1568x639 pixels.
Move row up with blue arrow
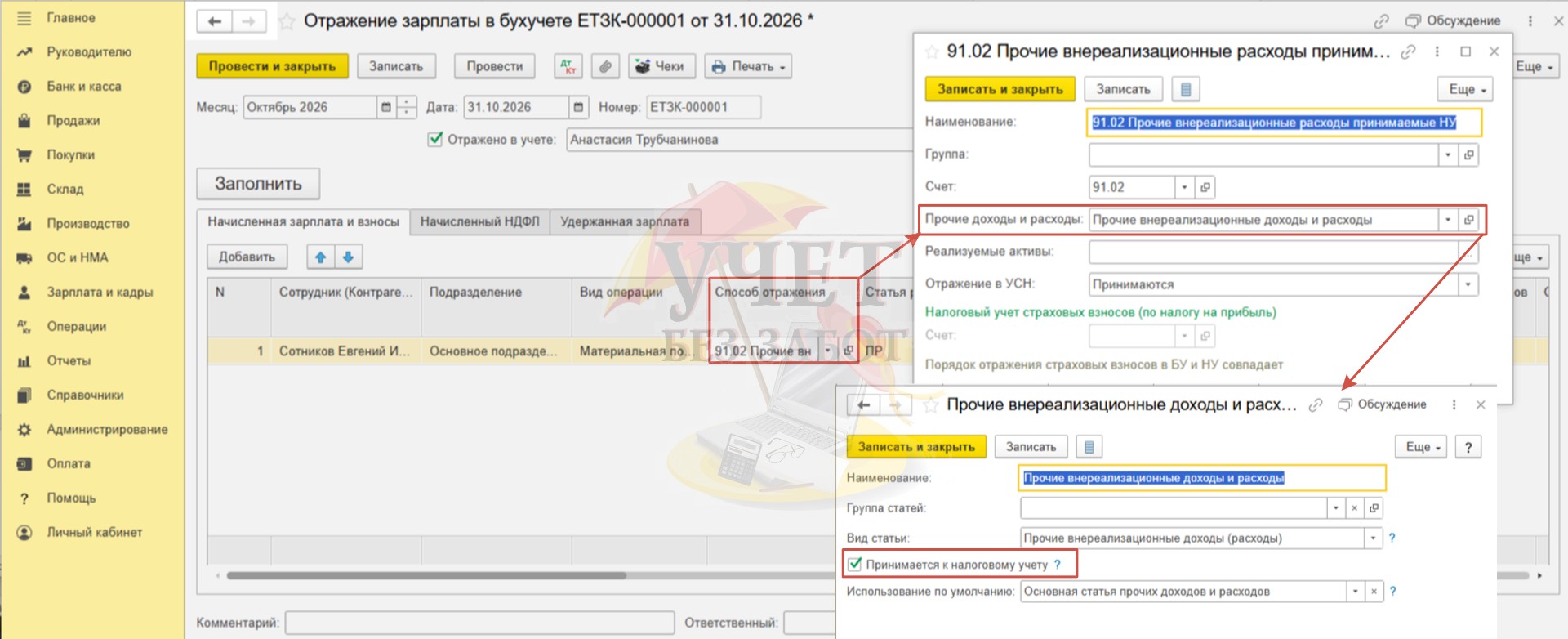(321, 257)
